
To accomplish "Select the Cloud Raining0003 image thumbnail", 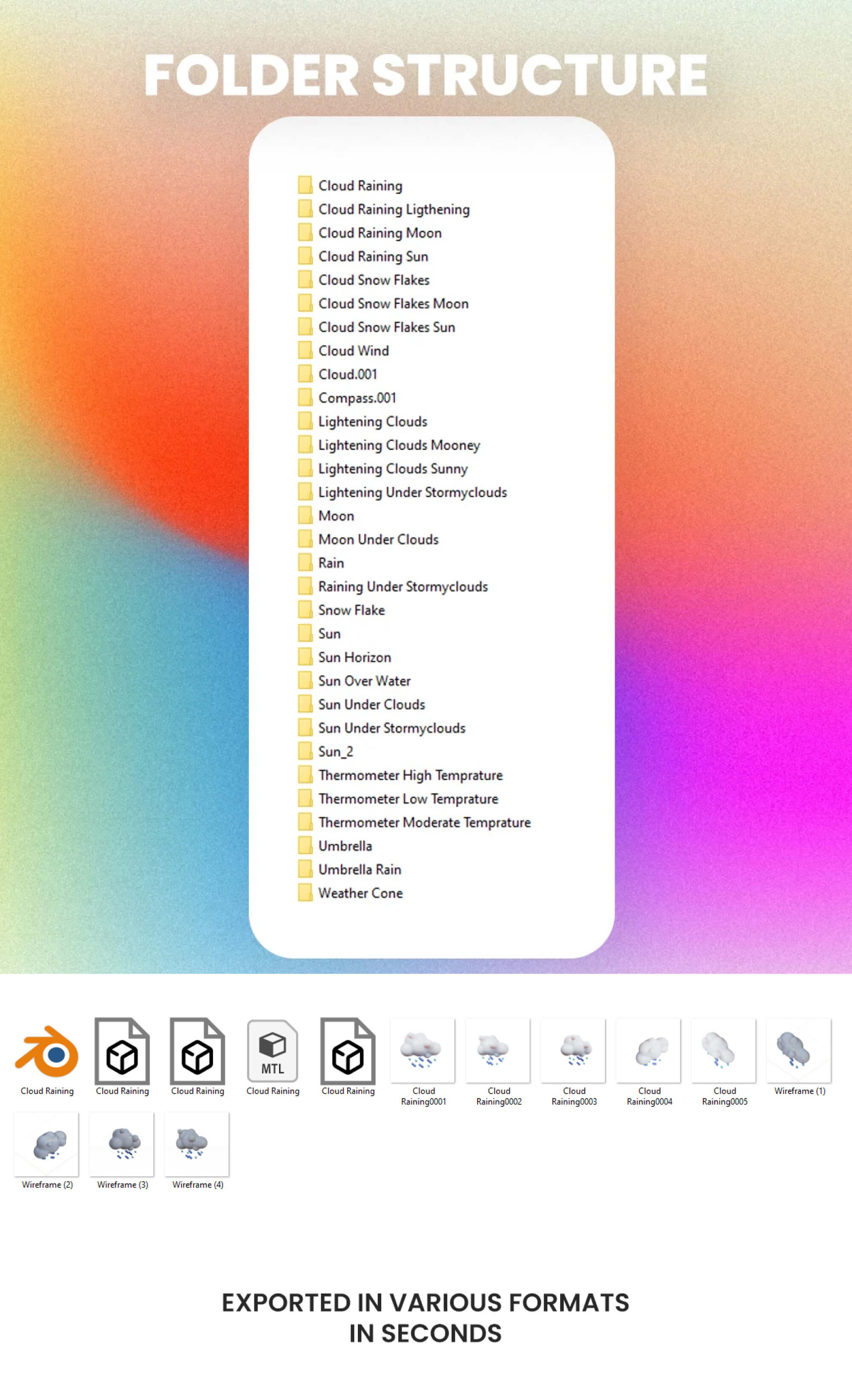I will [574, 1050].
